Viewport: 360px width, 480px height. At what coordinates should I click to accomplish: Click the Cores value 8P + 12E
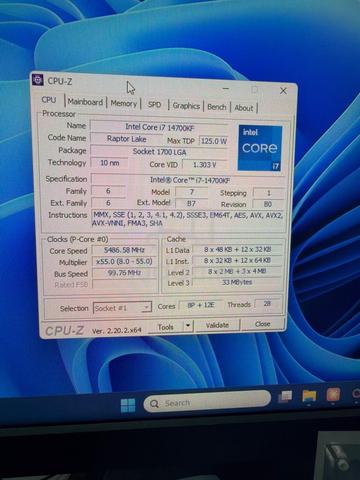tap(201, 305)
